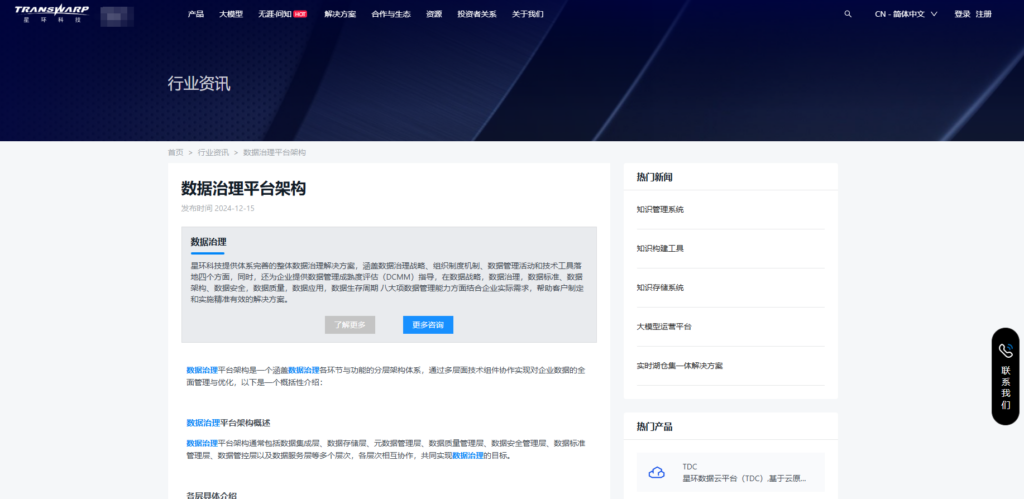1024x499 pixels.
Task: Click the phone icon on contact widget
Action: (1006, 350)
